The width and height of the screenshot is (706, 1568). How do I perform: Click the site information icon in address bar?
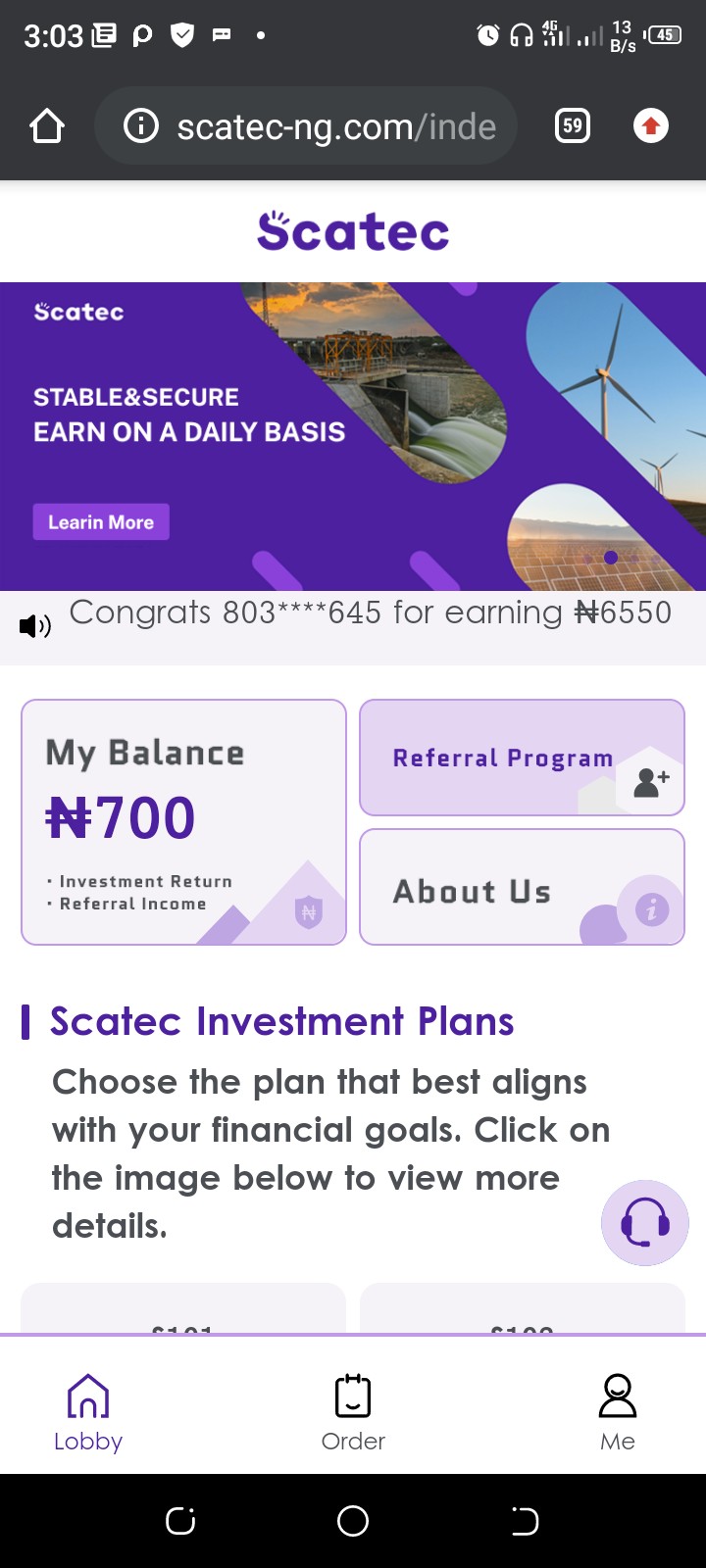[139, 125]
